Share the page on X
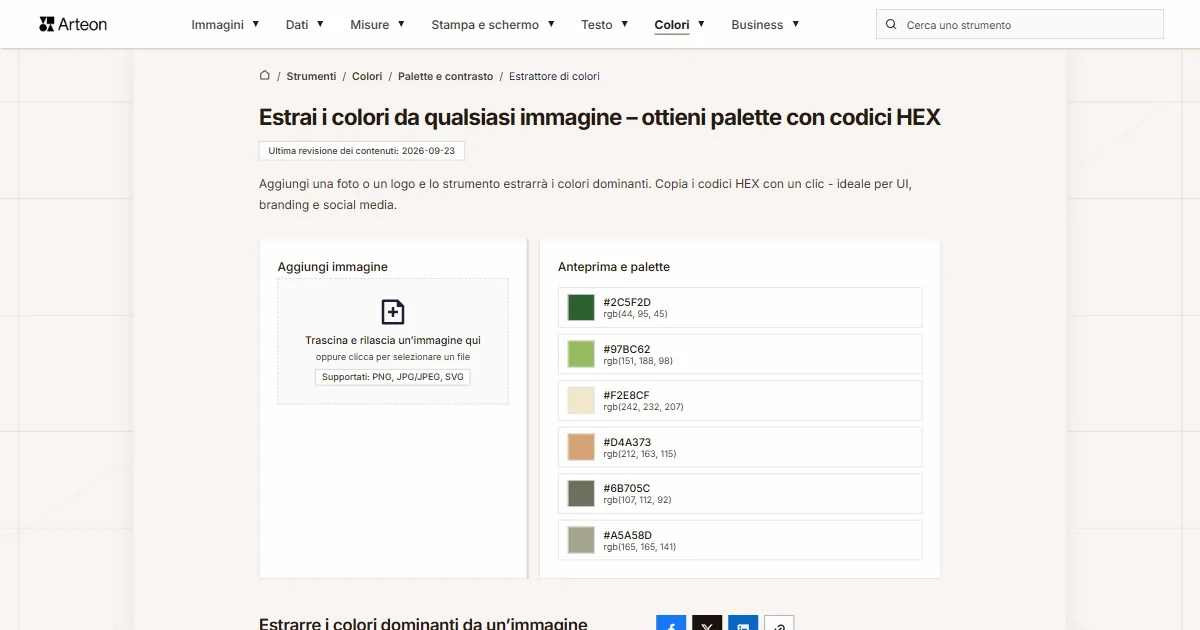The image size is (1200, 630). 707,622
